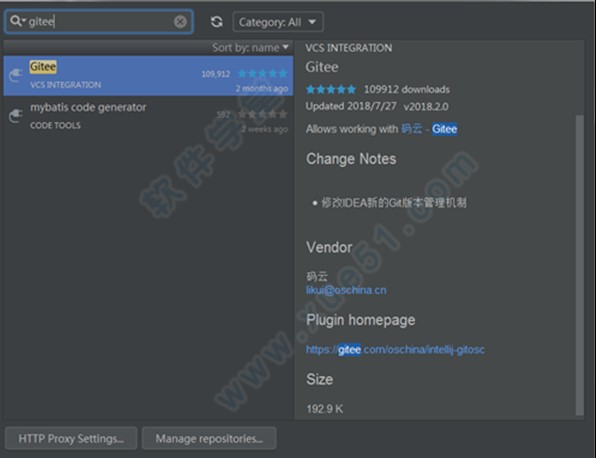Click the VCS INTEGRATION label in list
Screen dimensions: 596x458
tap(66, 85)
